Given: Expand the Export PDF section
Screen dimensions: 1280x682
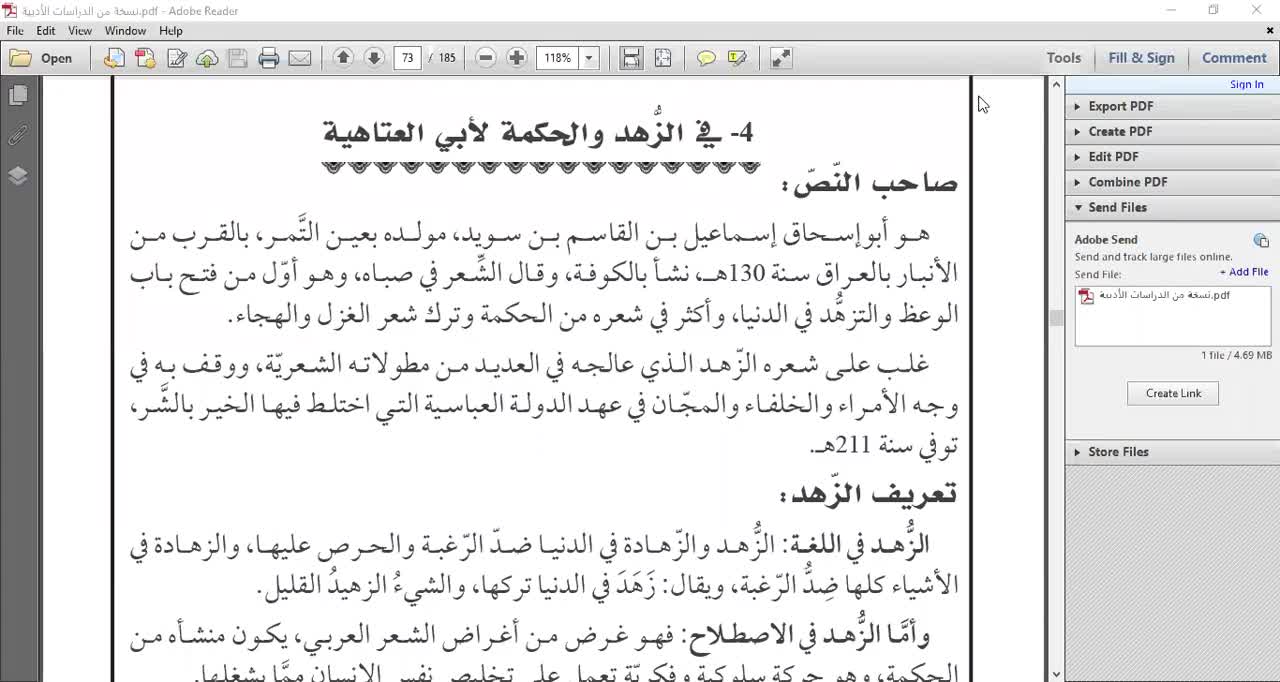Looking at the screenshot, I should coord(1120,106).
